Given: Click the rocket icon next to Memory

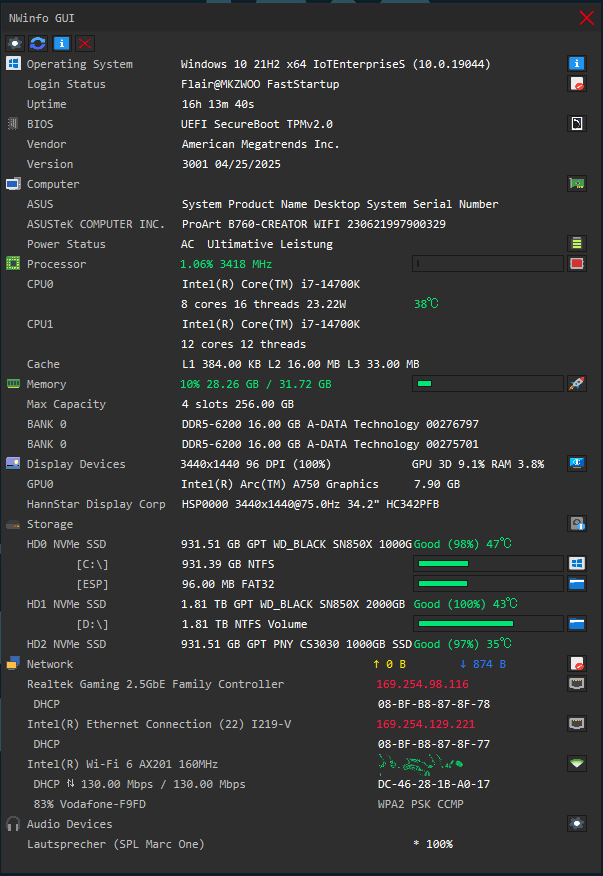Looking at the screenshot, I should click(x=577, y=384).
